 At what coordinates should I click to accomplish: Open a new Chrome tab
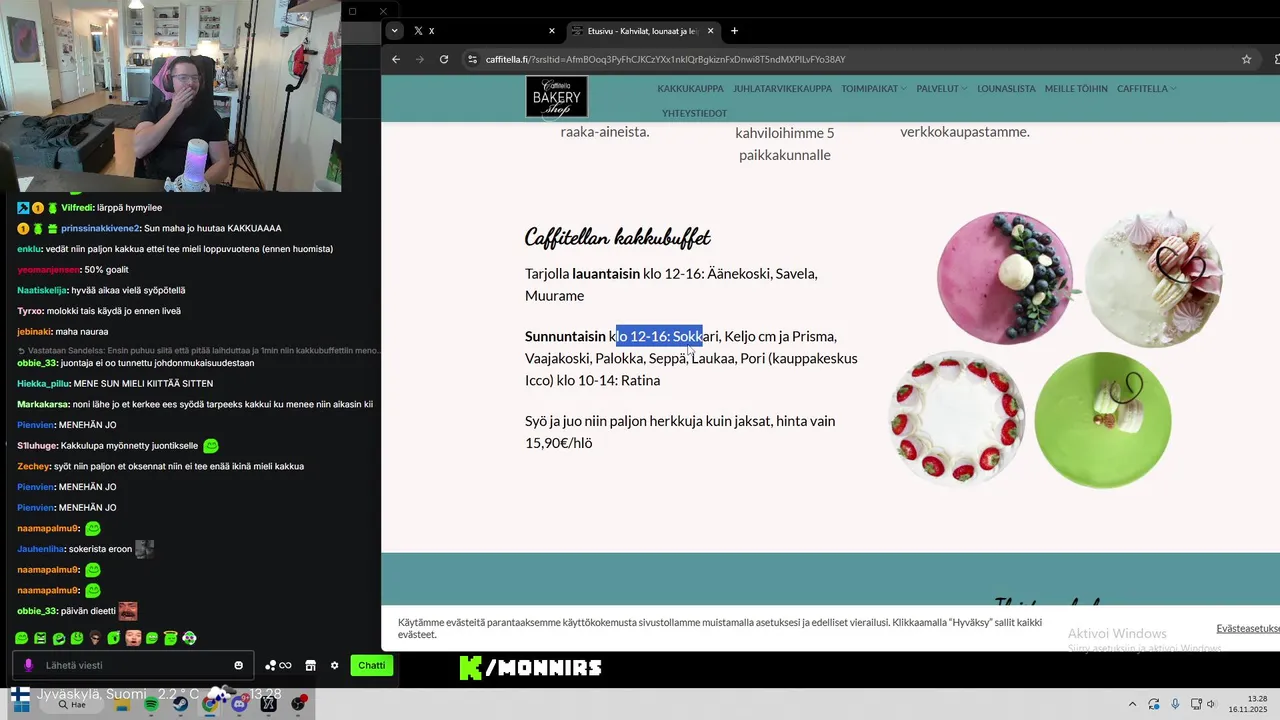[734, 31]
